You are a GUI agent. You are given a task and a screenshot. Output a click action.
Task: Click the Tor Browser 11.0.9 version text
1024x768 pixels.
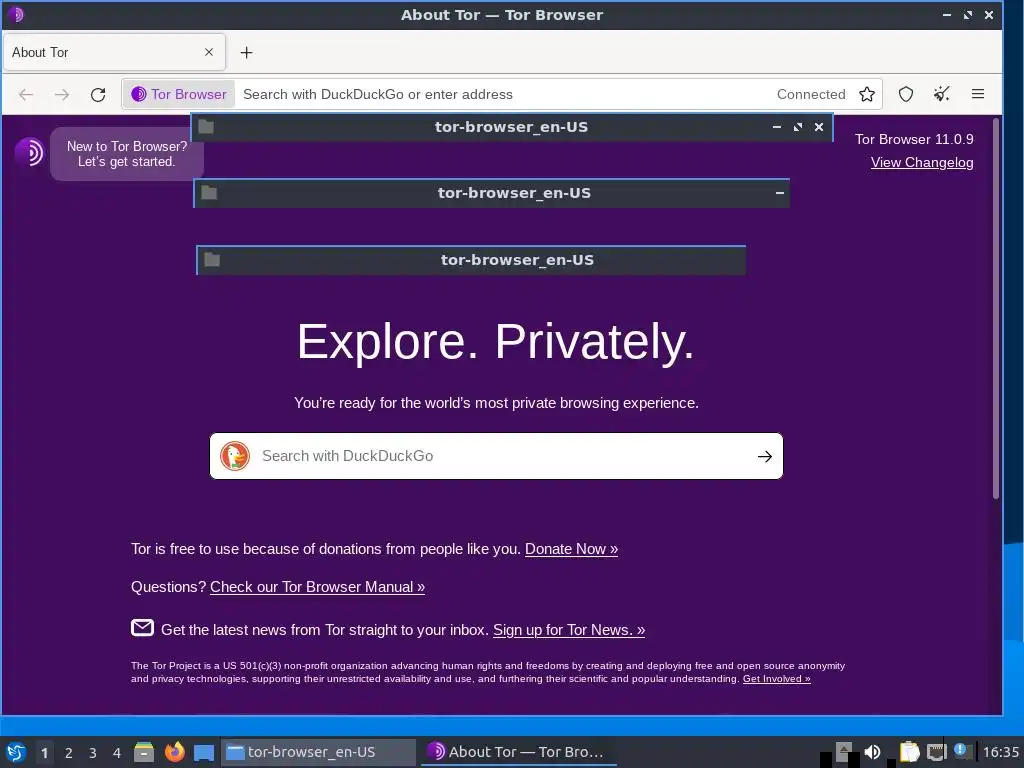click(x=914, y=139)
